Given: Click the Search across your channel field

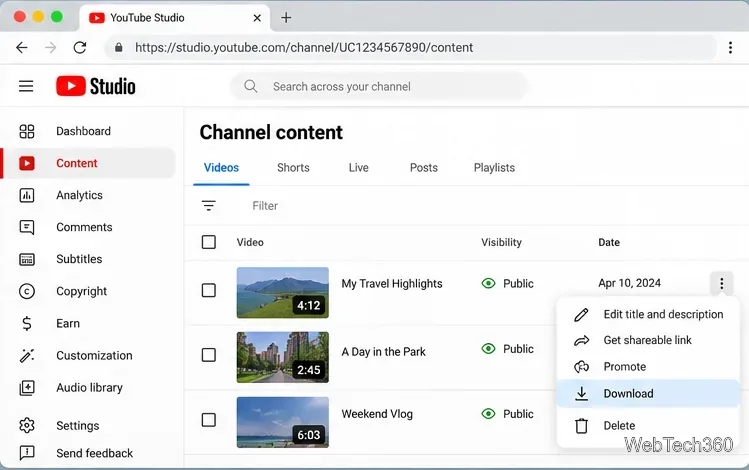Looking at the screenshot, I should pos(380,86).
